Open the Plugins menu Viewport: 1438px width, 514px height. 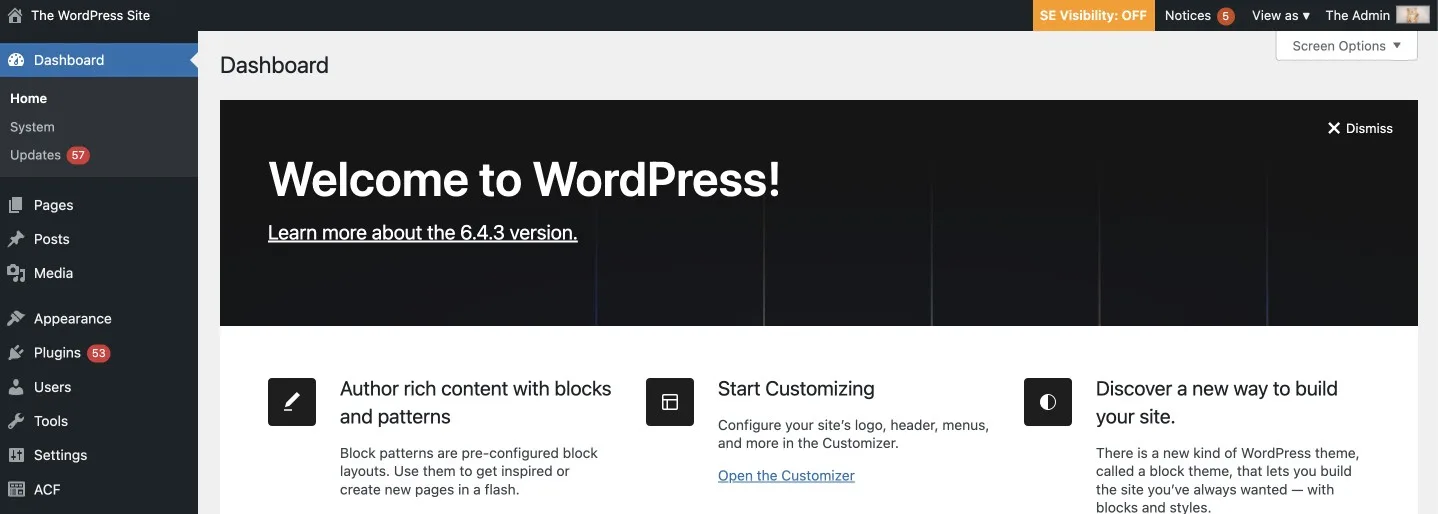click(x=99, y=353)
